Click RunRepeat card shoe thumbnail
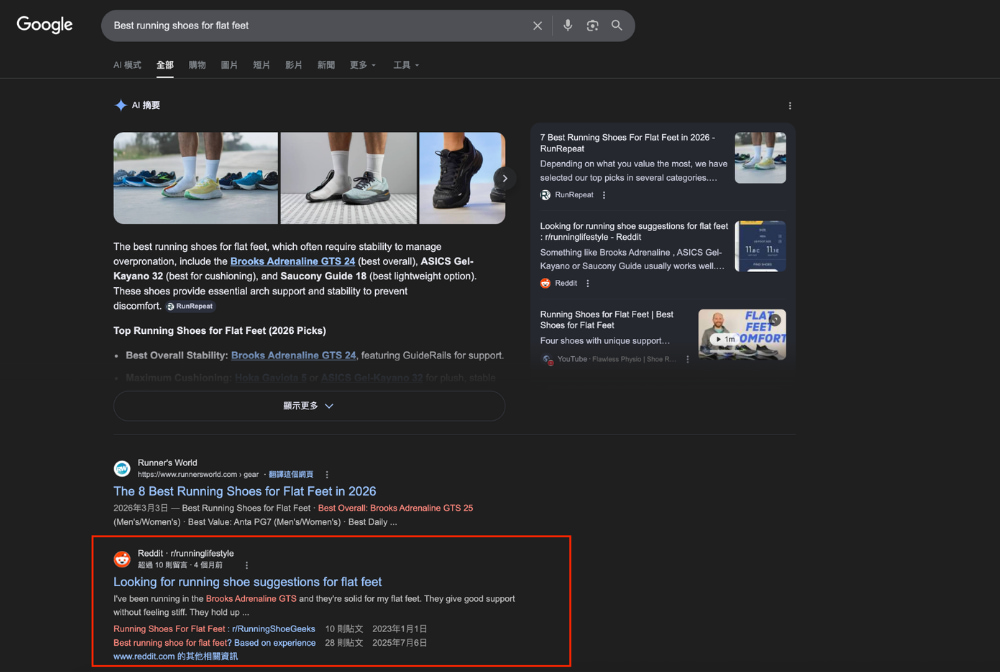The image size is (1000, 672). click(x=760, y=157)
